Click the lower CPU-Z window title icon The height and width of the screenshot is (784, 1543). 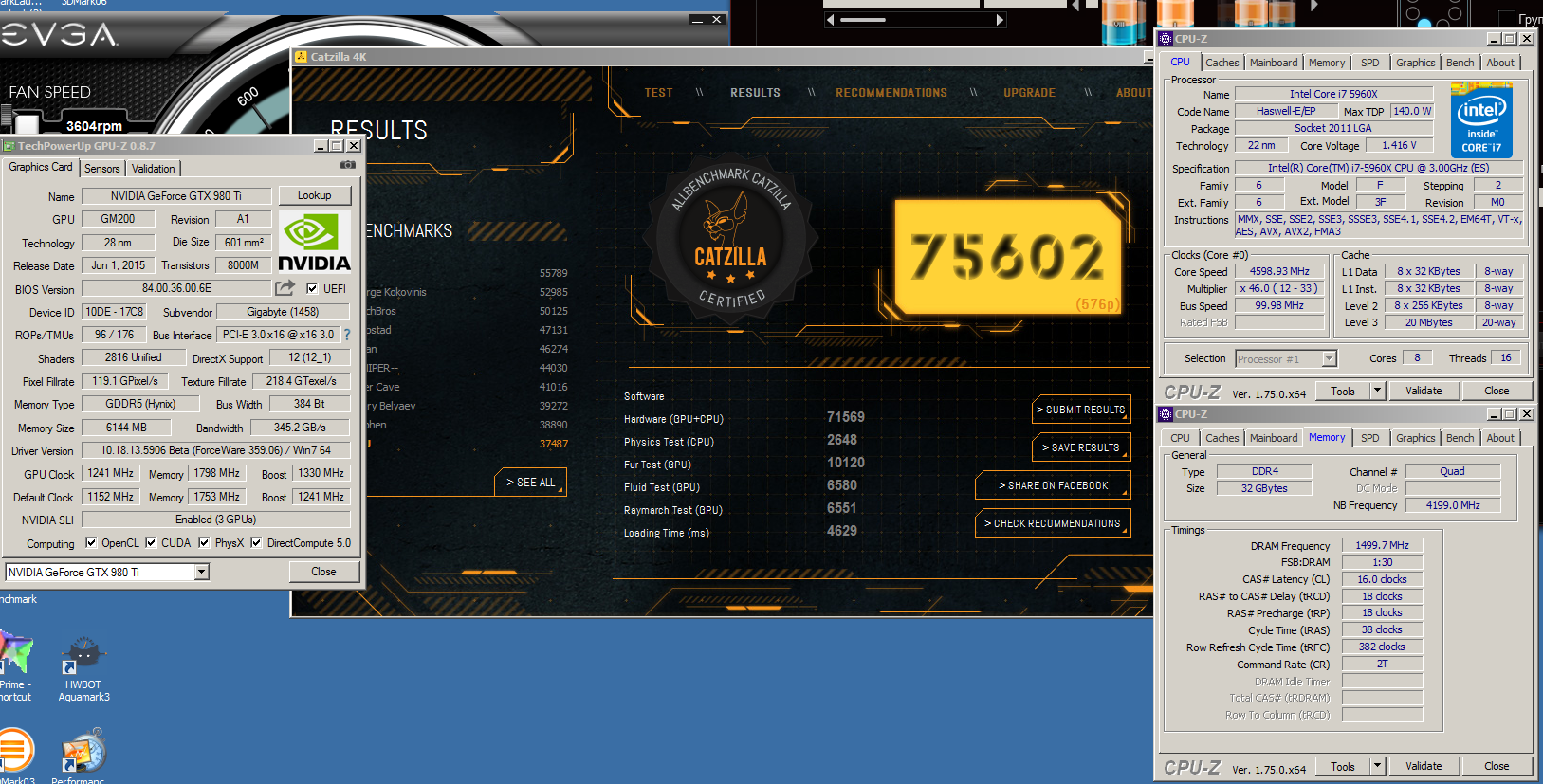click(x=1166, y=414)
